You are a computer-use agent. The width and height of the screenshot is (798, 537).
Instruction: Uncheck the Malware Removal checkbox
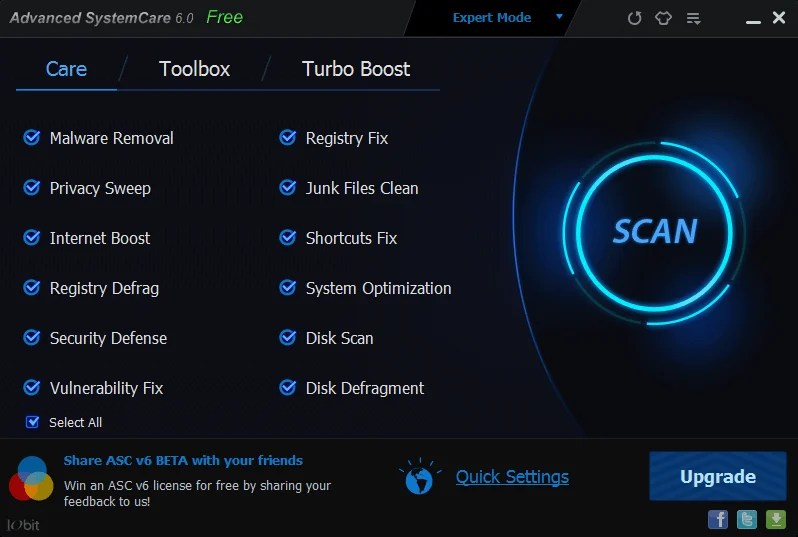(x=32, y=138)
